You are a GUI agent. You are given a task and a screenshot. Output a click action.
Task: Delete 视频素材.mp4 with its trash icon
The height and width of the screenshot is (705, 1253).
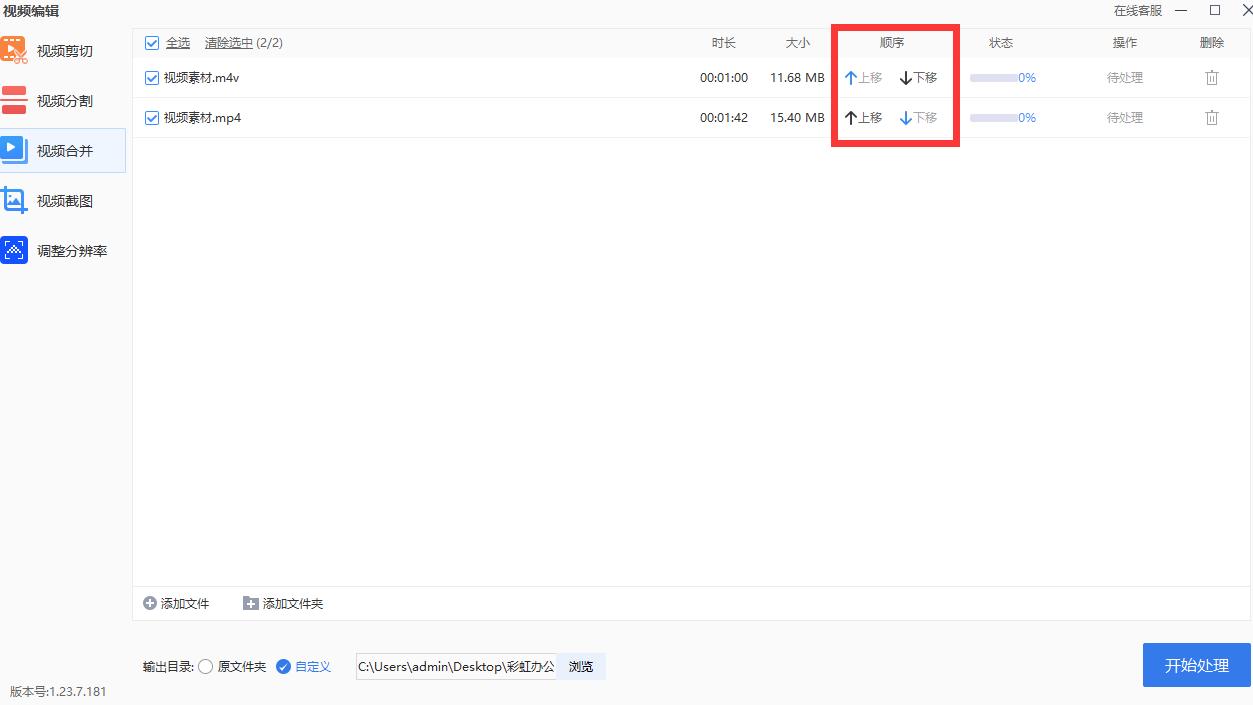1211,117
